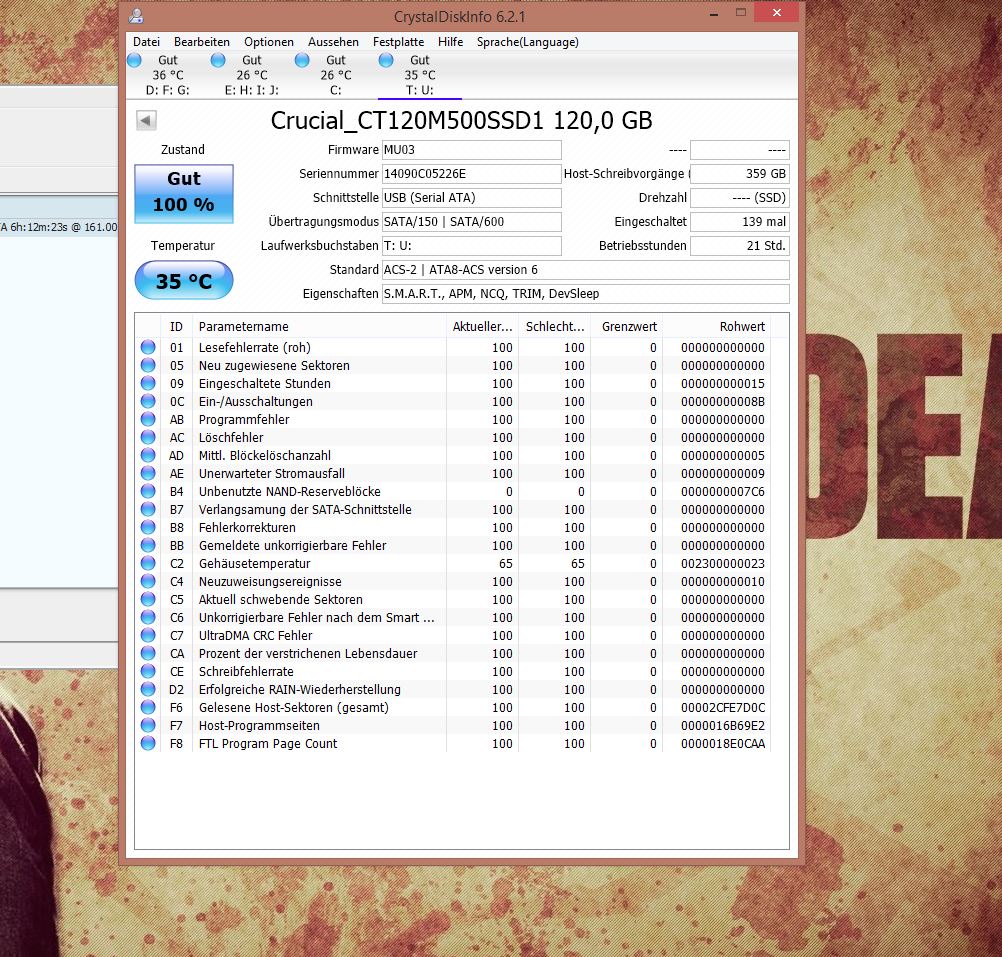Minimize the CrystalDiskInfo window
Image resolution: width=1002 pixels, height=957 pixels.
coord(714,13)
